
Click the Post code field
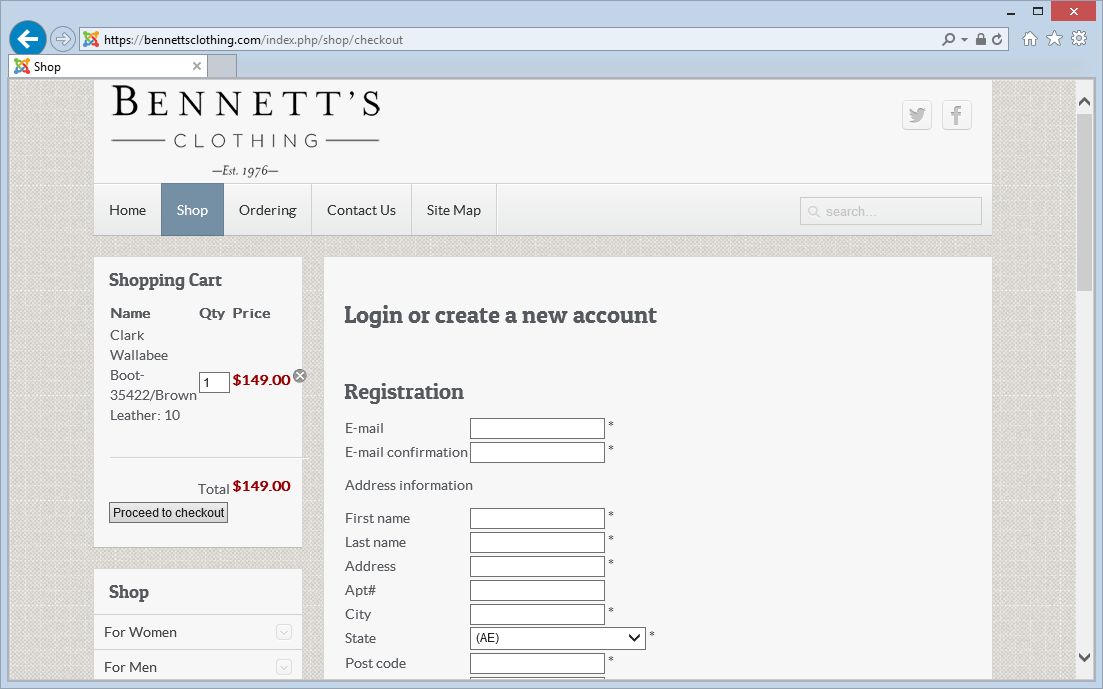tap(537, 664)
